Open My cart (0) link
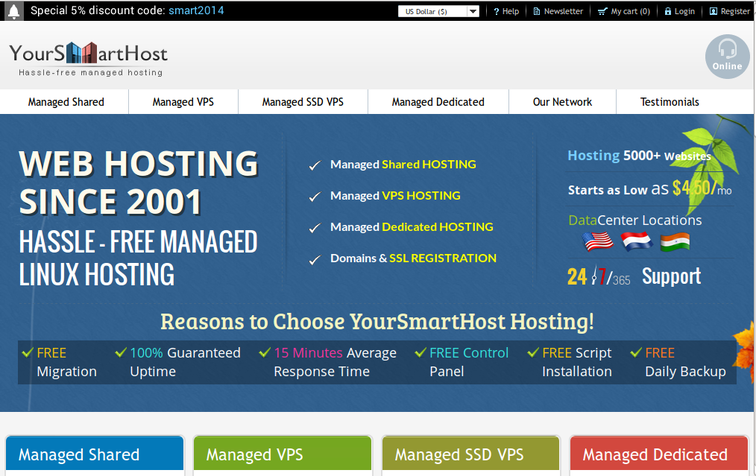 [x=630, y=12]
